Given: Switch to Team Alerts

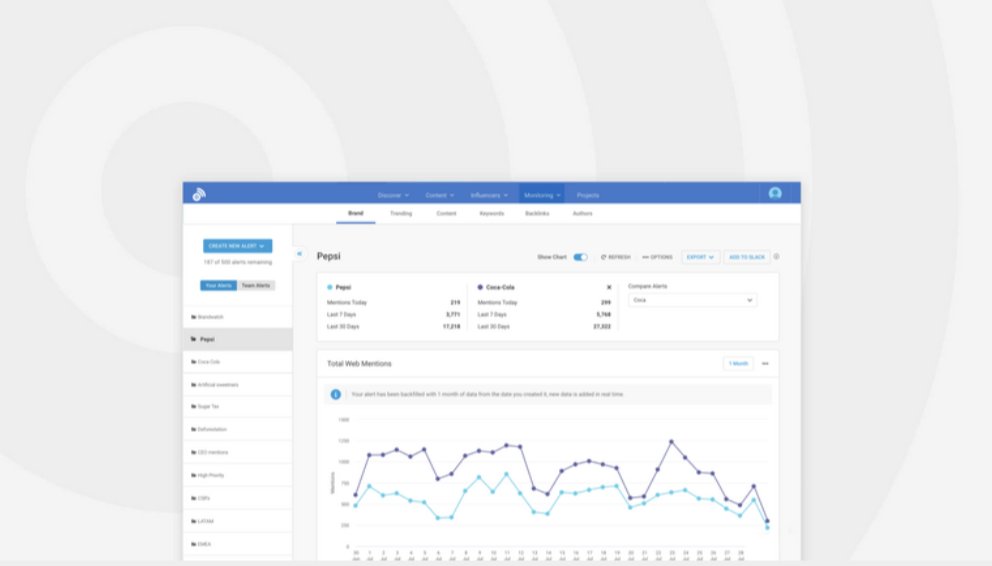Looking at the screenshot, I should (256, 286).
